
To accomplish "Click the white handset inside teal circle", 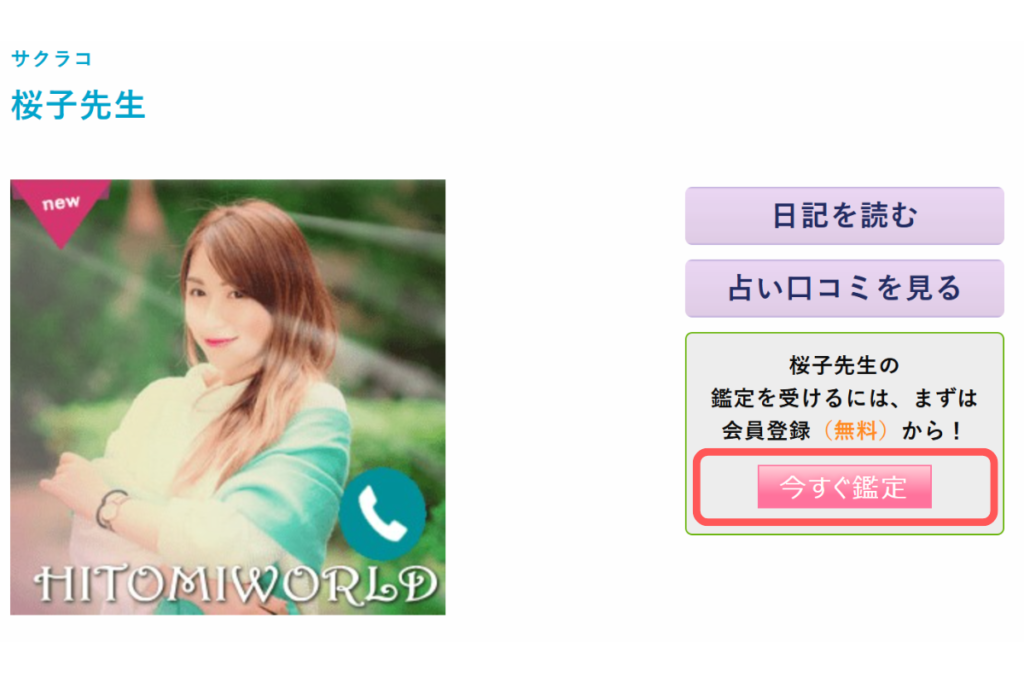I will point(382,515).
